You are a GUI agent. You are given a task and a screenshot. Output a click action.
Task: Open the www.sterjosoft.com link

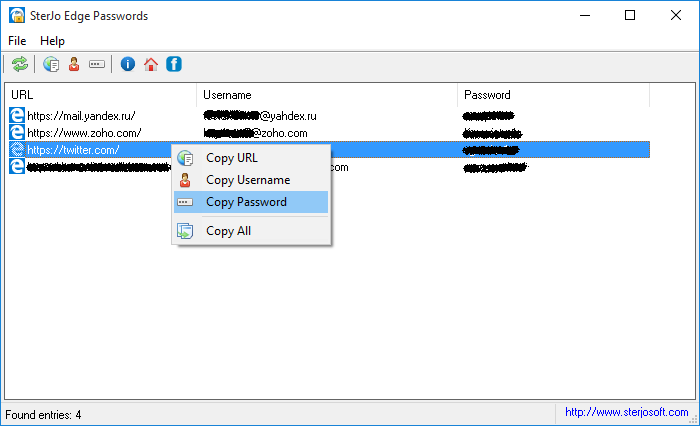626,412
